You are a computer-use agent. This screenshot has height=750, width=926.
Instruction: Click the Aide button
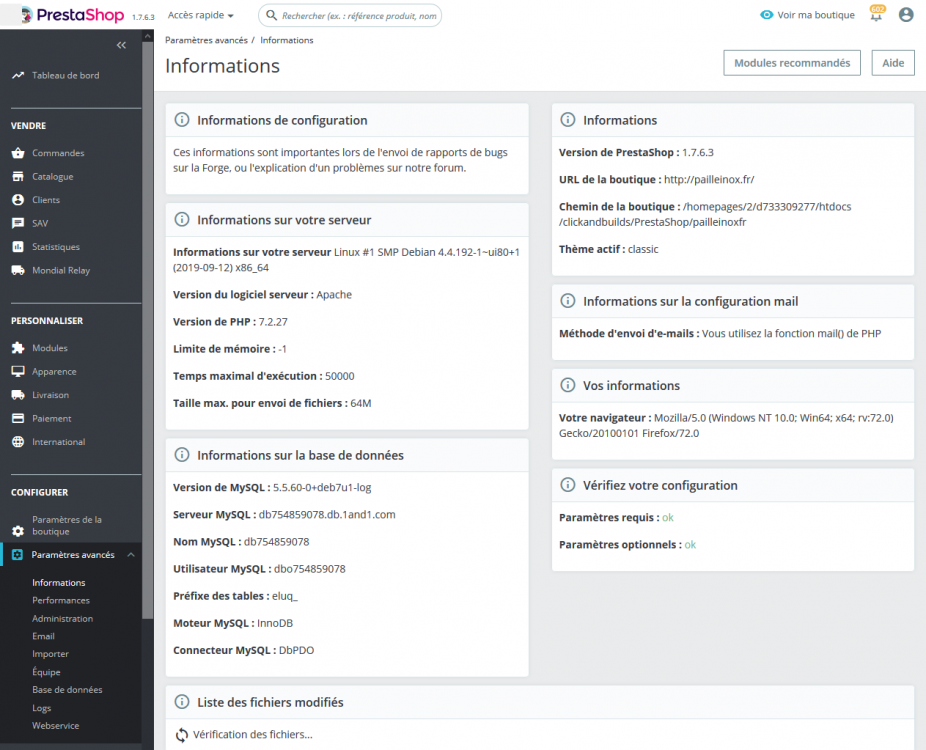(893, 63)
